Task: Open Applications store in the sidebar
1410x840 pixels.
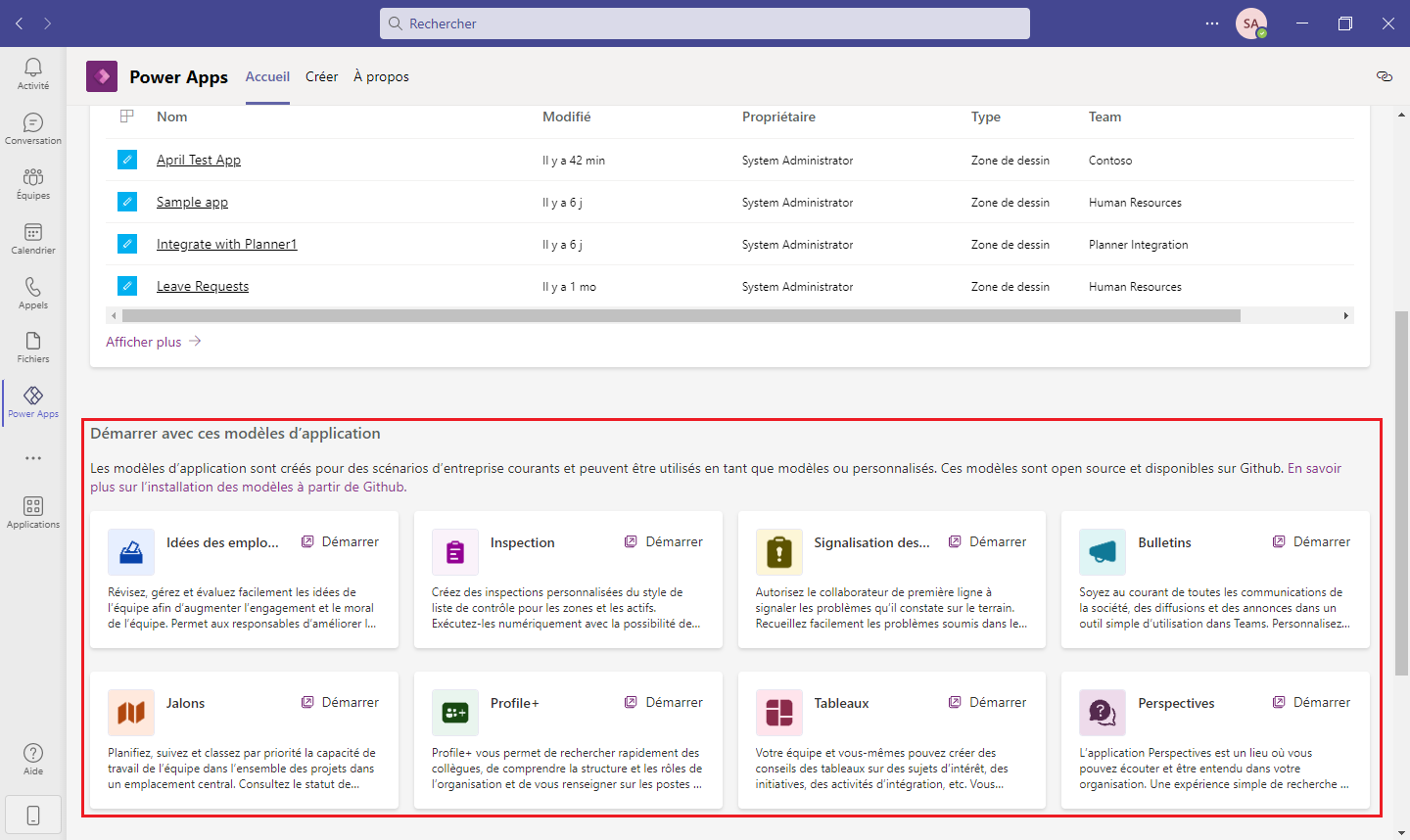Action: [x=33, y=512]
